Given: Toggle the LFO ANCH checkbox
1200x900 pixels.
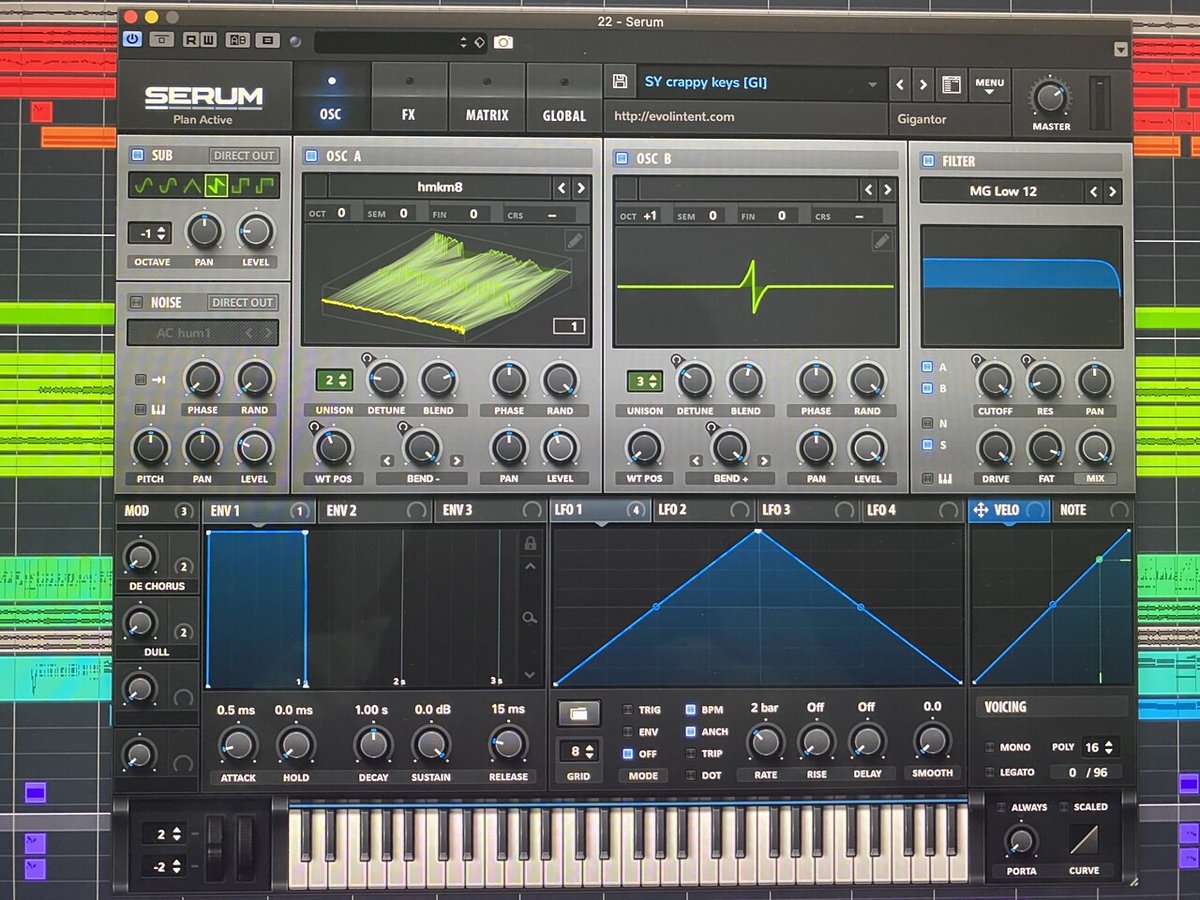Looking at the screenshot, I should [x=690, y=731].
